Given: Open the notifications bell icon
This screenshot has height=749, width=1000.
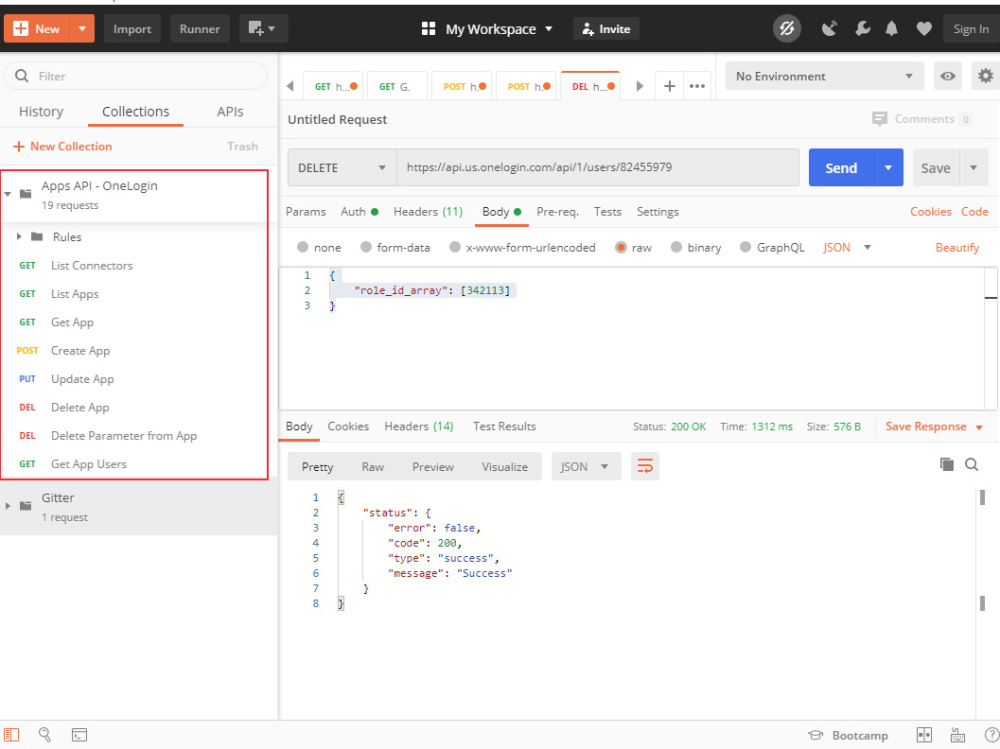Looking at the screenshot, I should click(x=892, y=29).
